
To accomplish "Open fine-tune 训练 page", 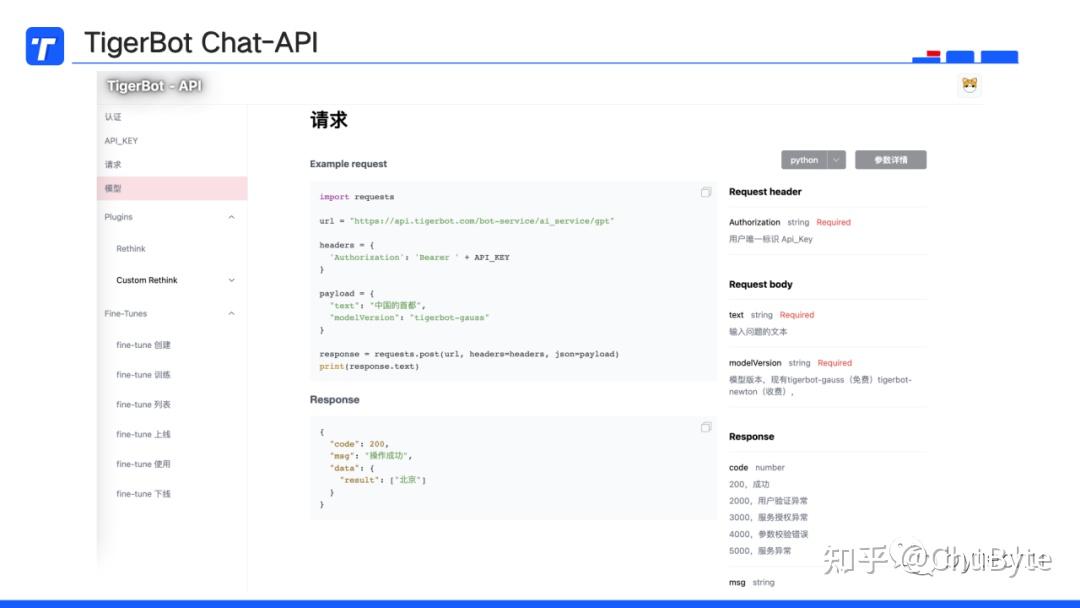I will 143,375.
